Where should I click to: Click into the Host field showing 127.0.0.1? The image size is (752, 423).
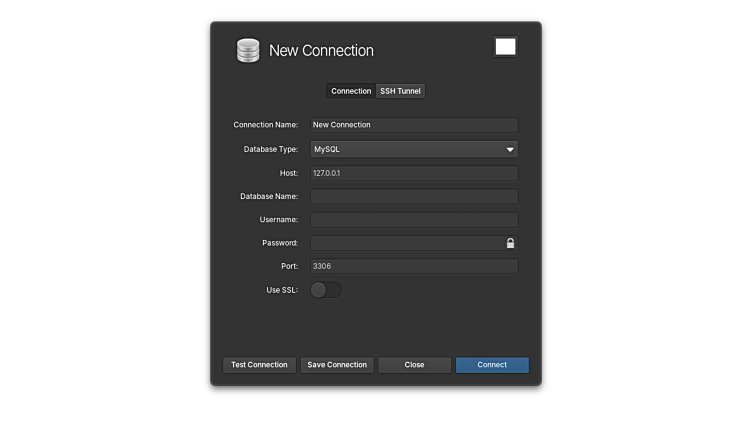[x=413, y=173]
